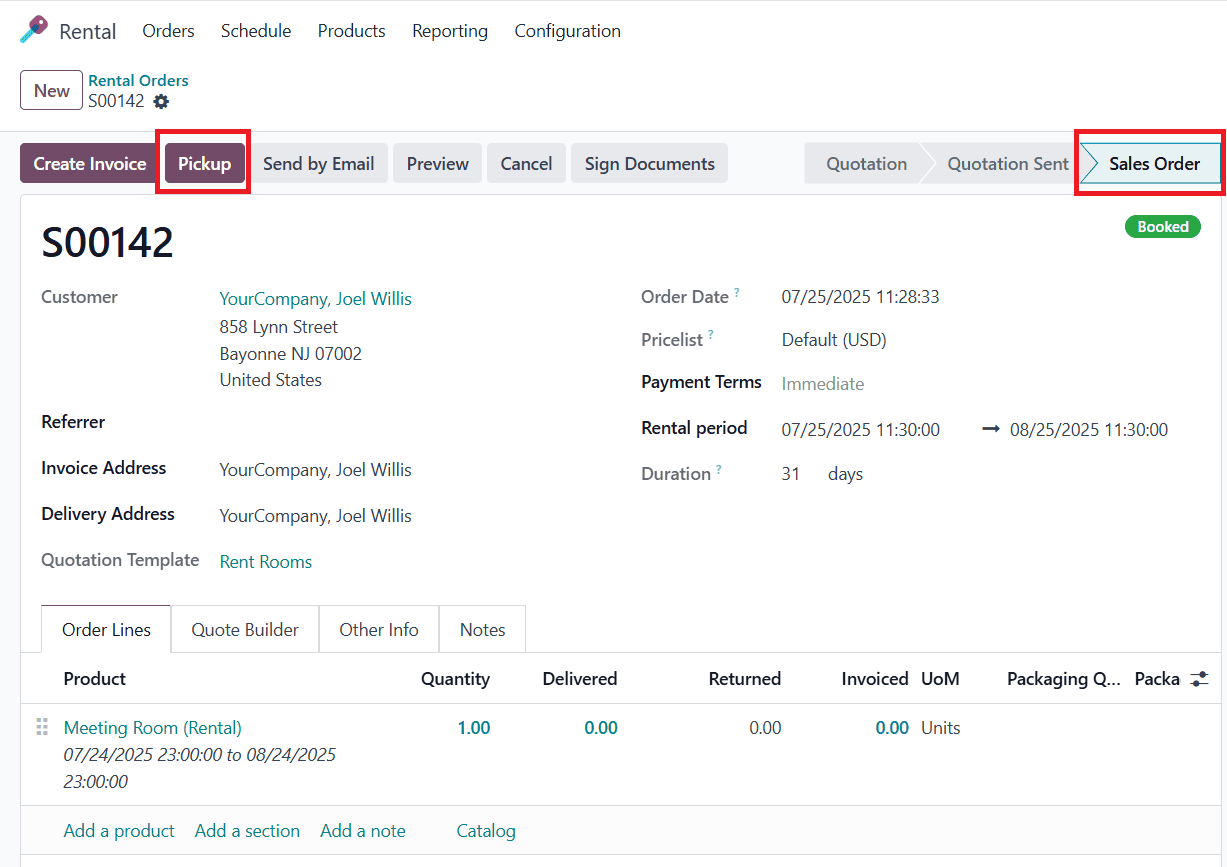The width and height of the screenshot is (1227, 867).
Task: Click the Pickup button
Action: (x=204, y=164)
